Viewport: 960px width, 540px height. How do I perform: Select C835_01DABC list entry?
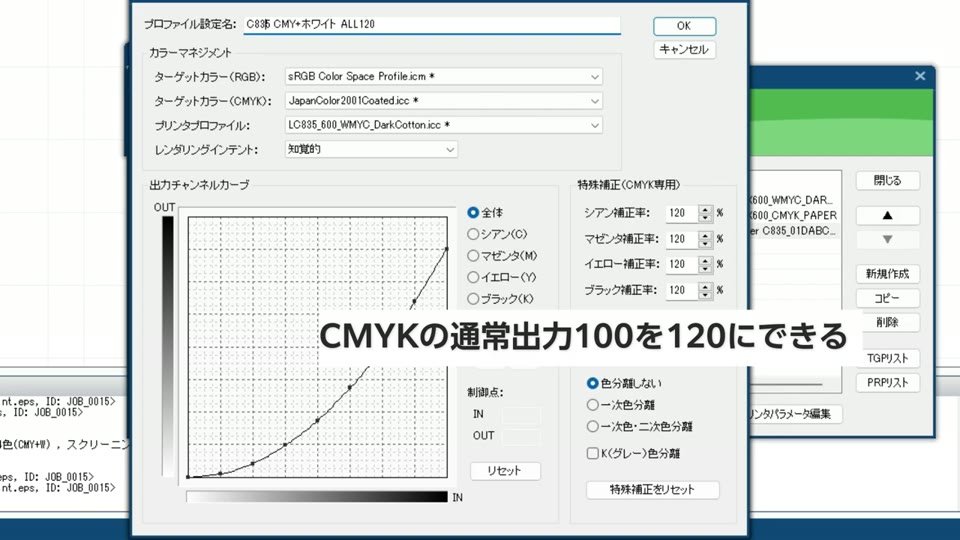tap(794, 231)
